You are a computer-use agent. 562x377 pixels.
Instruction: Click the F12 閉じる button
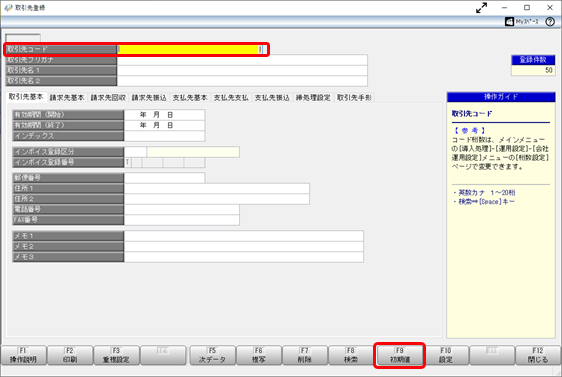click(538, 355)
